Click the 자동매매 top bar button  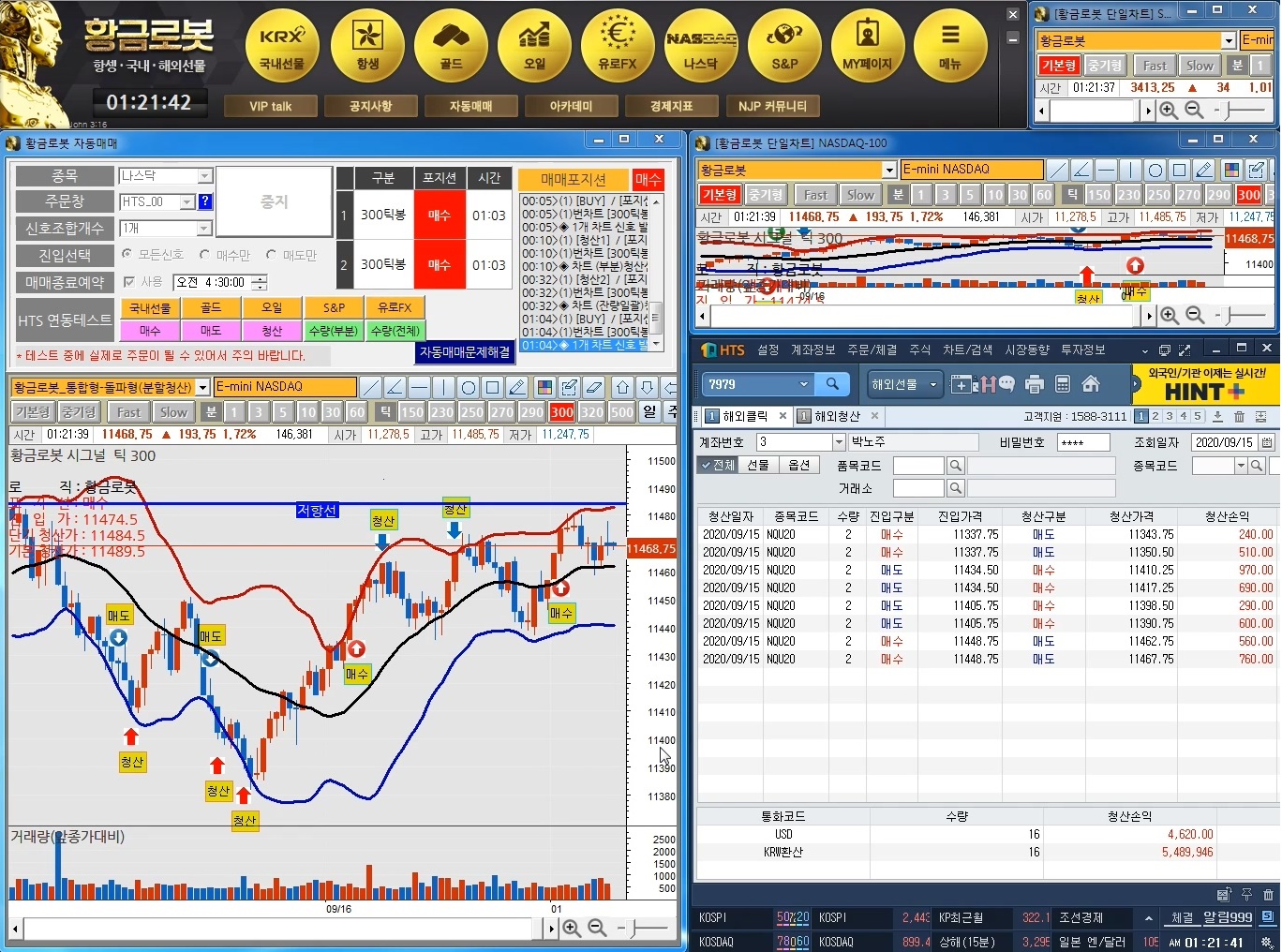point(470,106)
